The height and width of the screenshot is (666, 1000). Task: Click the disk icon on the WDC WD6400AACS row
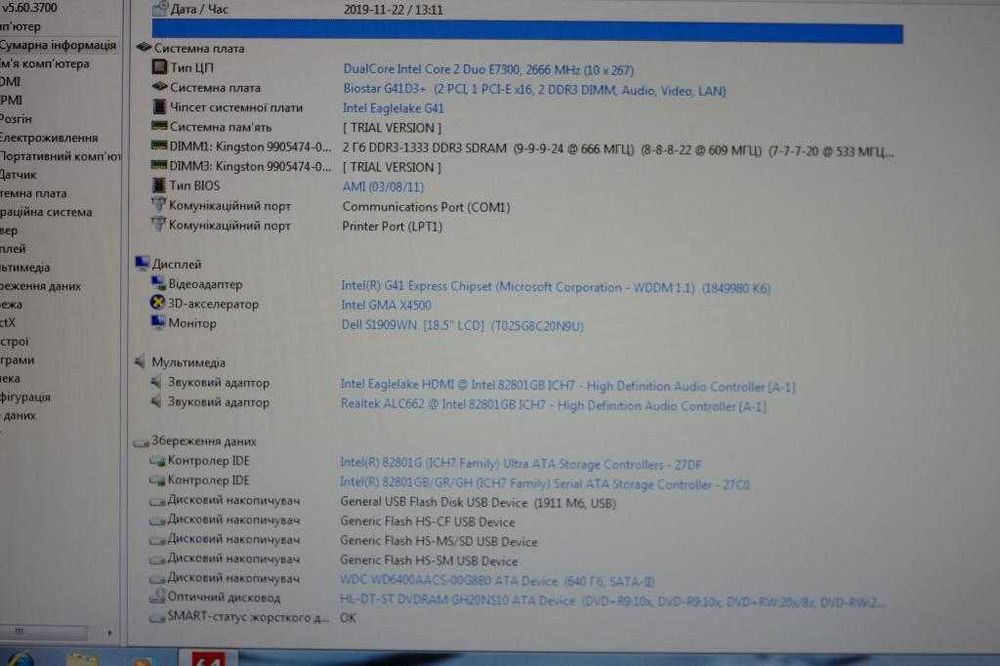[157, 579]
